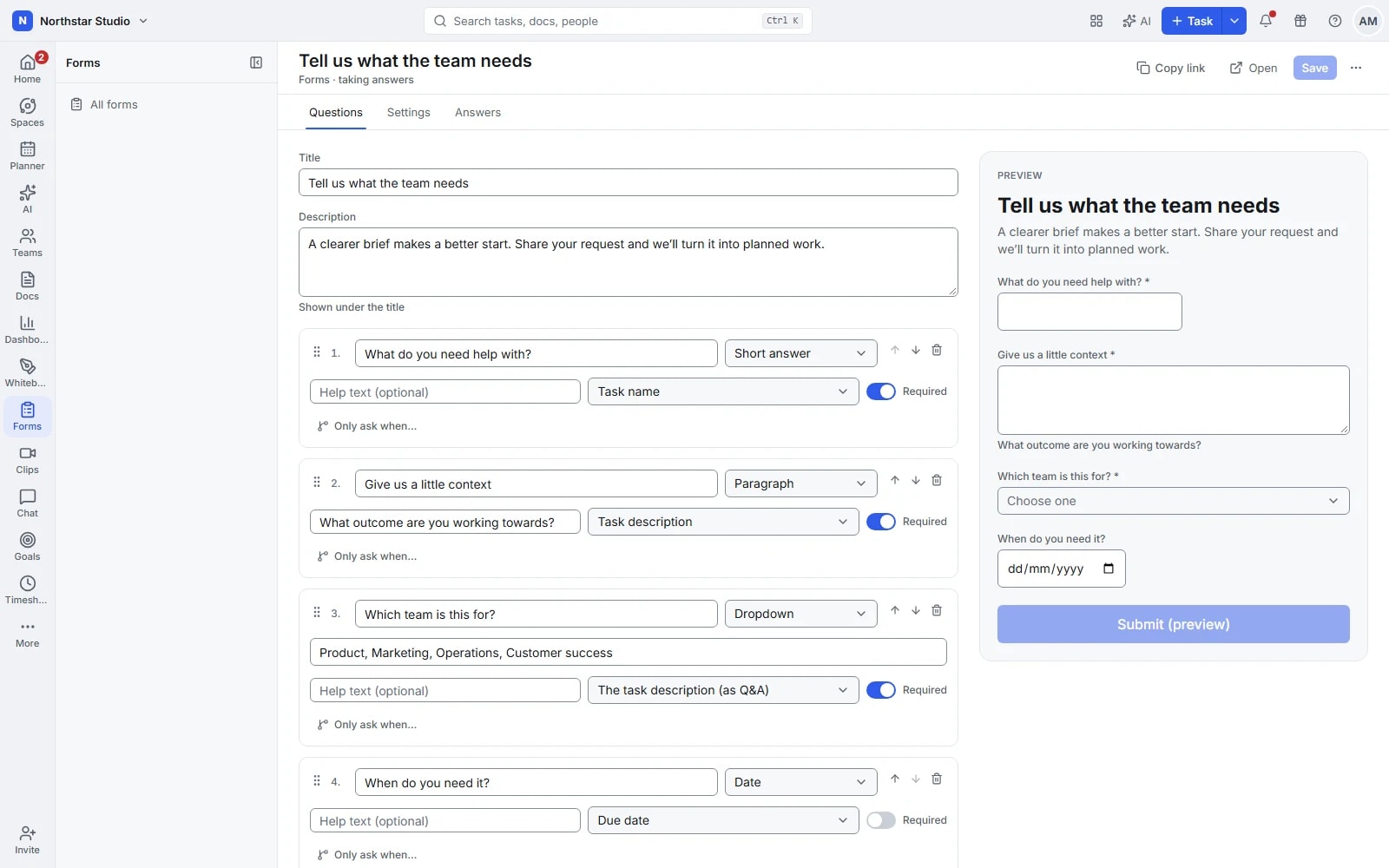Move question 2 up
The width and height of the screenshot is (1389, 868).
pos(895,480)
